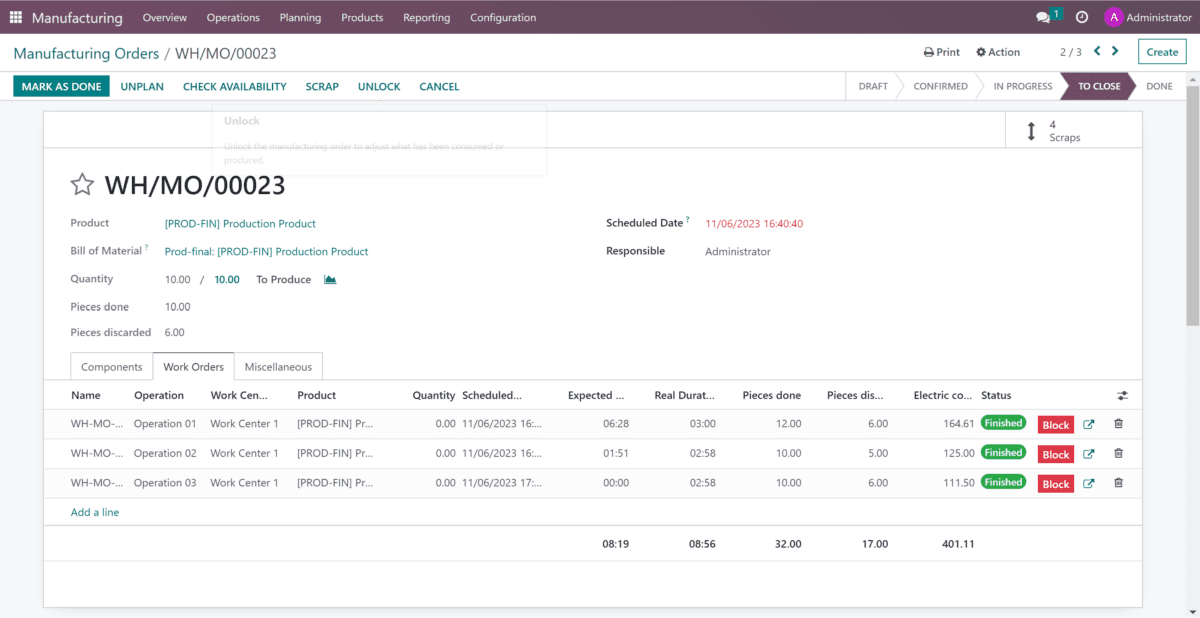
Task: Click Add a line under Work Orders
Action: click(x=94, y=511)
